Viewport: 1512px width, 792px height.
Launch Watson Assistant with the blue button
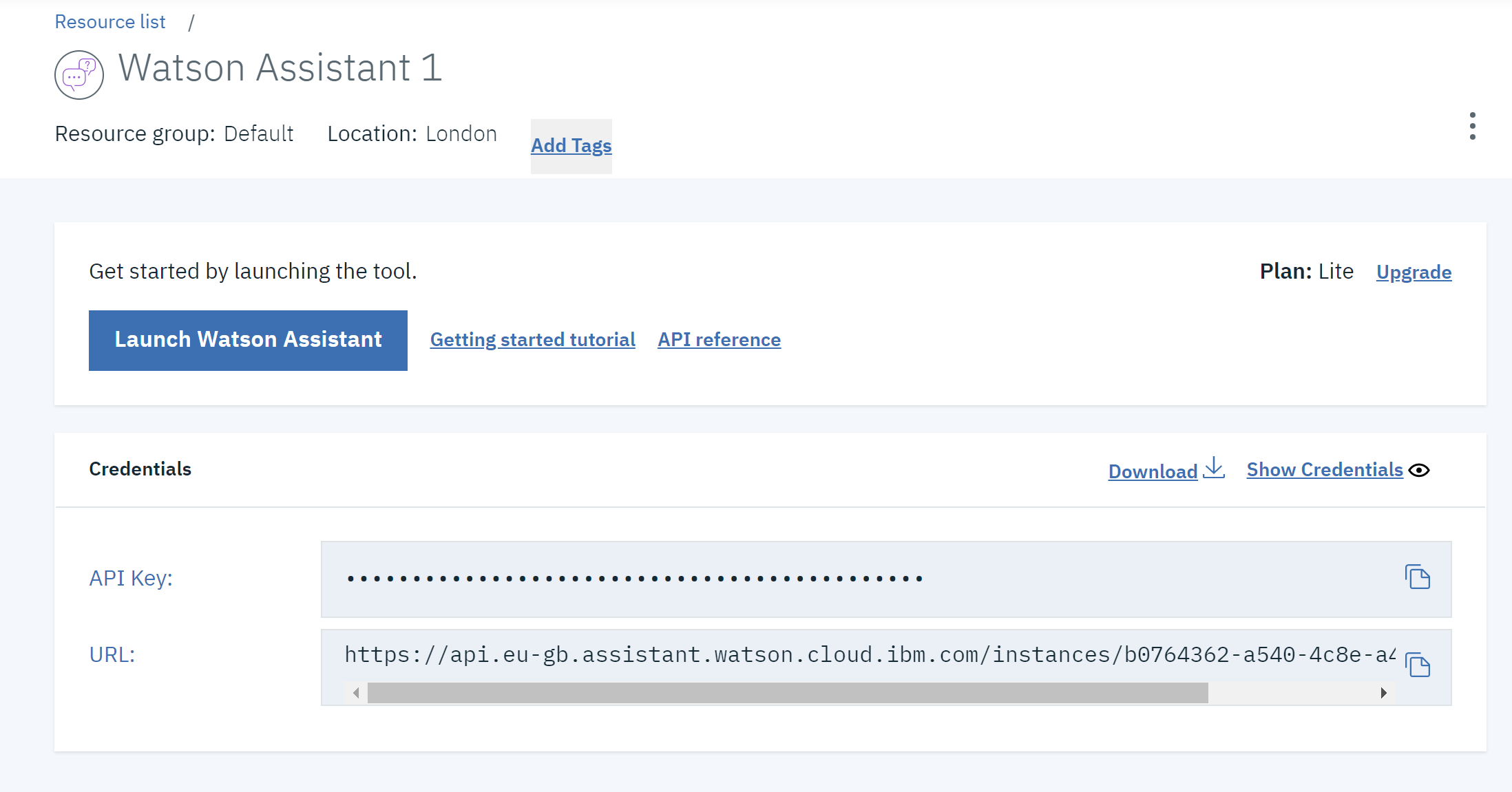point(248,341)
